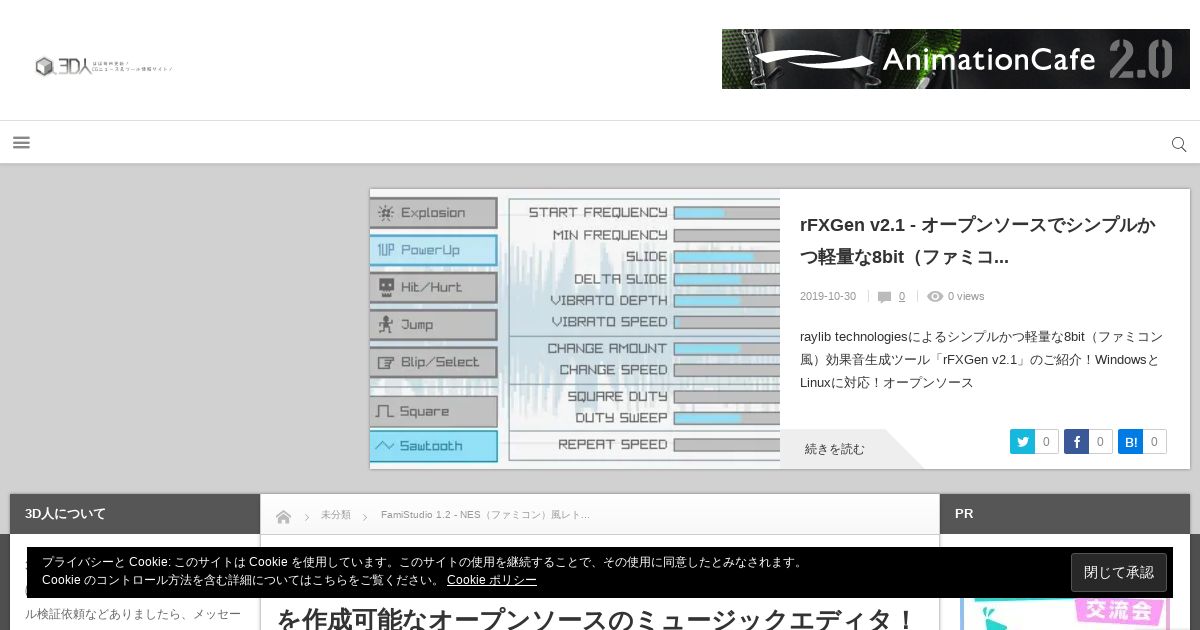Open the Cookie ポリシー link

point(492,580)
